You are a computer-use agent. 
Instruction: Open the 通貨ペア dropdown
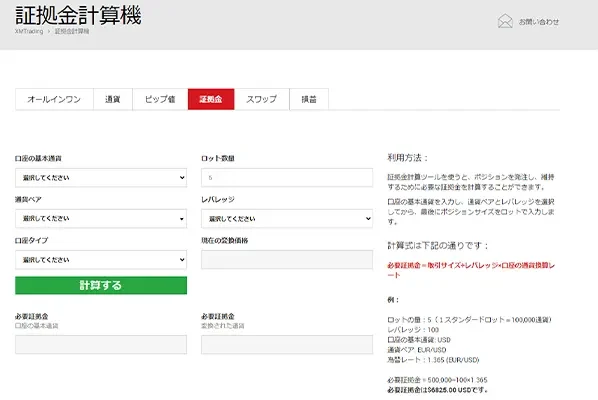tap(101, 218)
